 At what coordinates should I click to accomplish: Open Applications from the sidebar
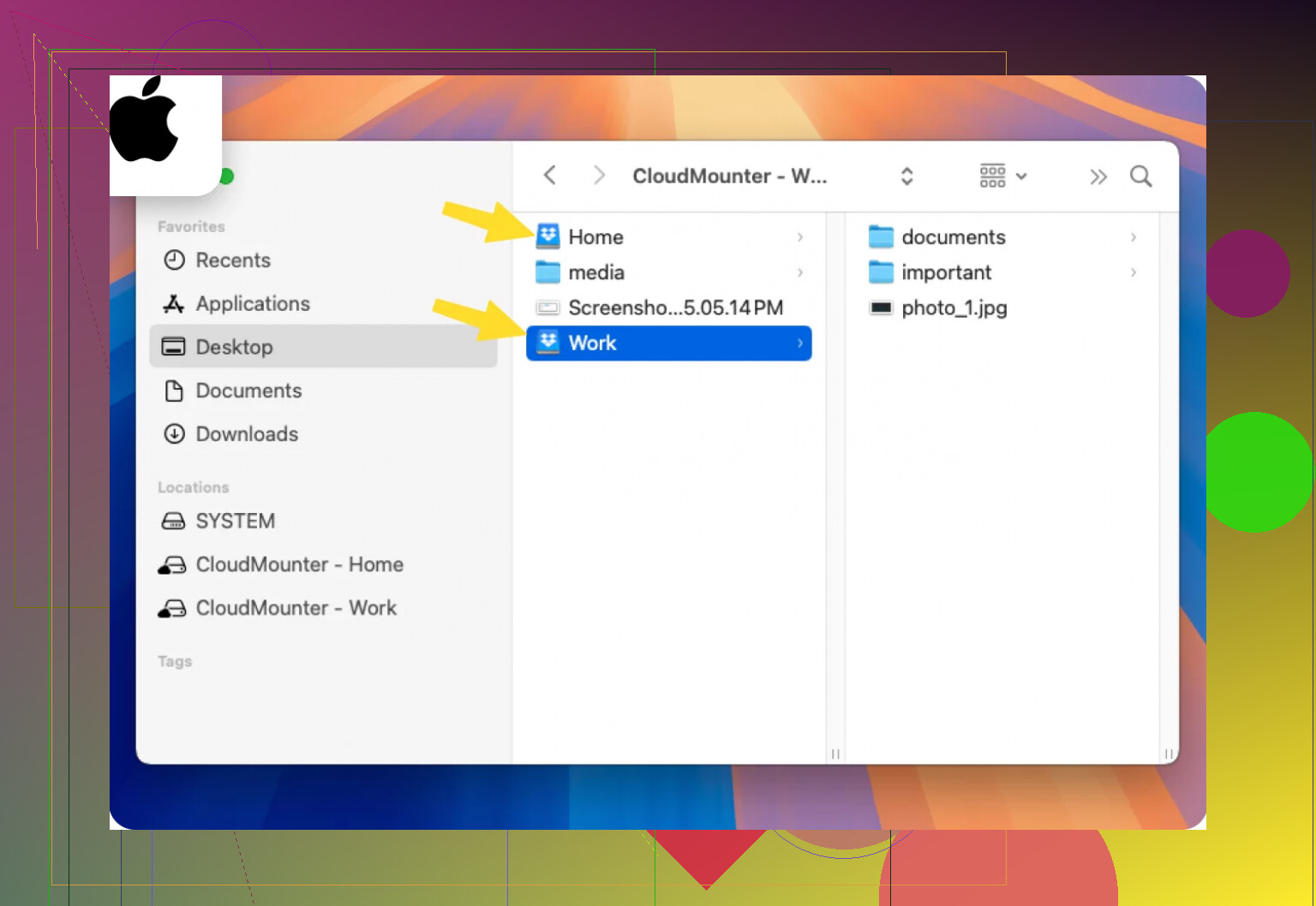coord(252,304)
